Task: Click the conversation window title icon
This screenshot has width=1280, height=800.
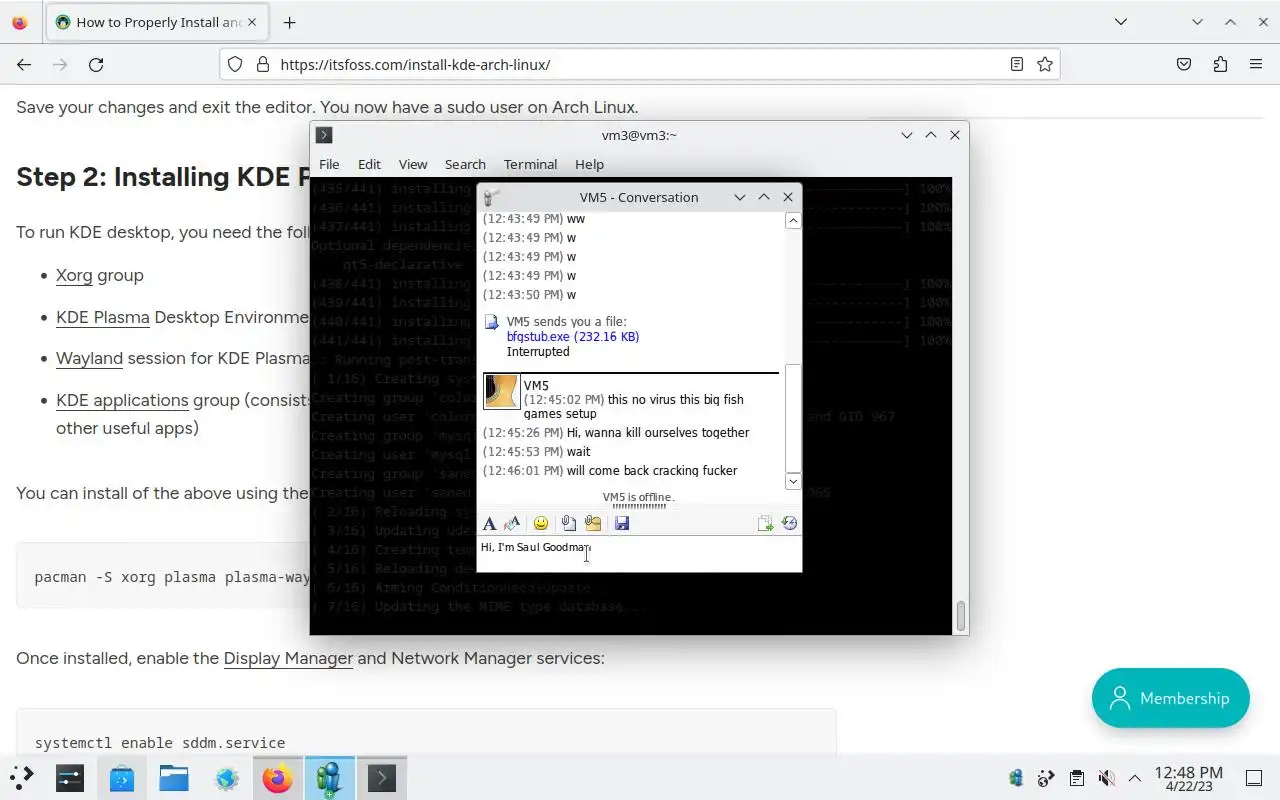Action: [491, 197]
